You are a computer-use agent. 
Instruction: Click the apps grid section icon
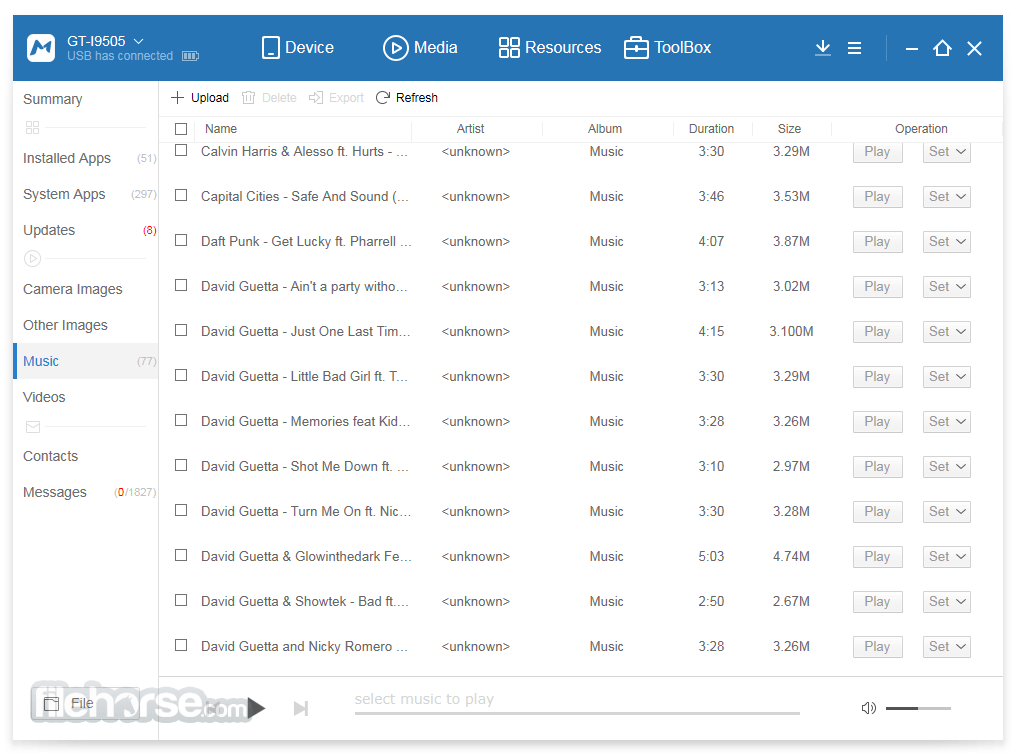tap(32, 128)
